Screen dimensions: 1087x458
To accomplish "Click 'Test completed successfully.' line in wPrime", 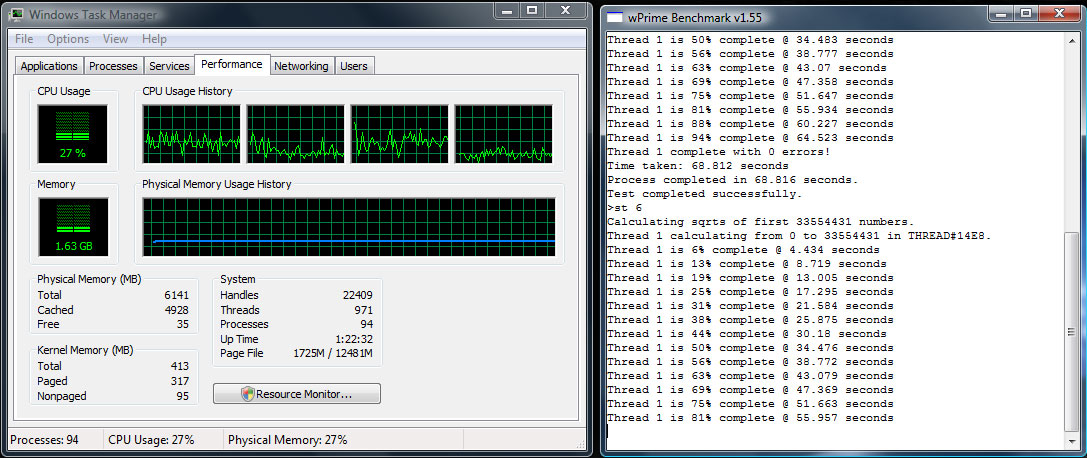I will click(x=704, y=194).
